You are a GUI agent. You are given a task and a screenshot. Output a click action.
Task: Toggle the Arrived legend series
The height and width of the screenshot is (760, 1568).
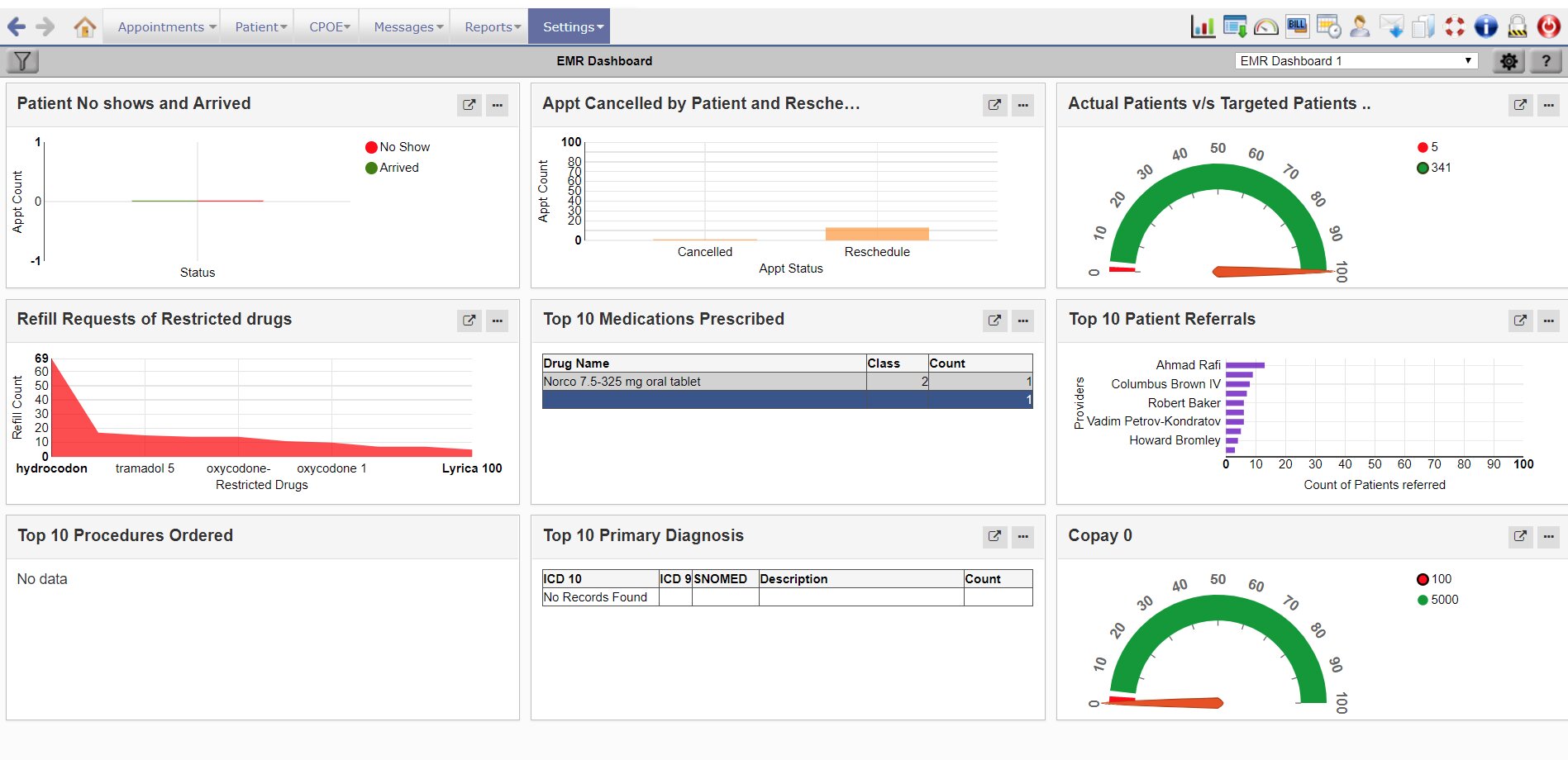coord(392,168)
